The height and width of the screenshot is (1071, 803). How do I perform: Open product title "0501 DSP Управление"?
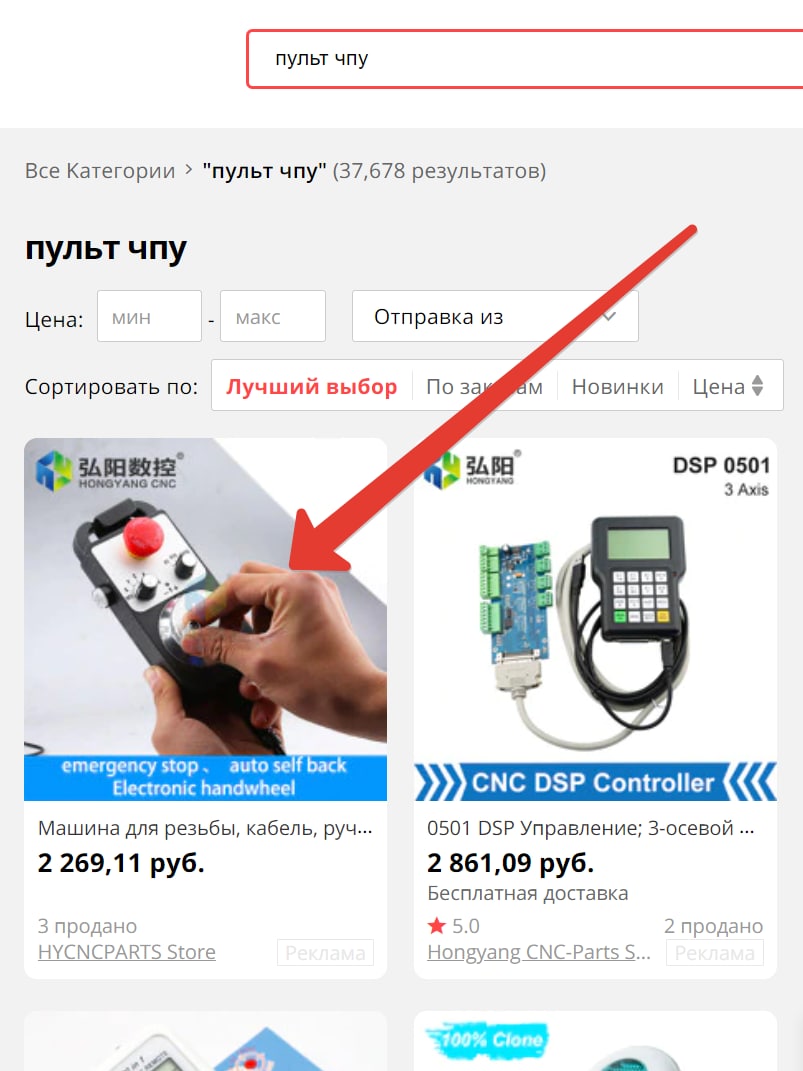coord(591,829)
